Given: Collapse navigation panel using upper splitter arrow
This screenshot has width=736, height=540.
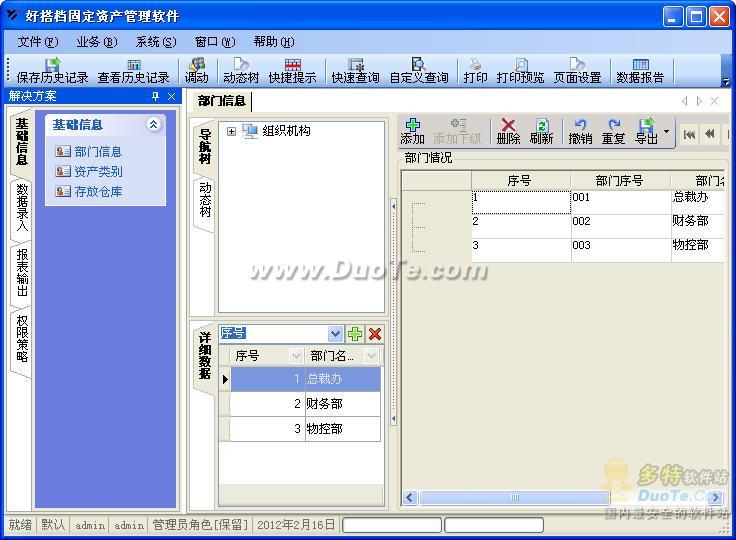Looking at the screenshot, I should (x=393, y=206).
